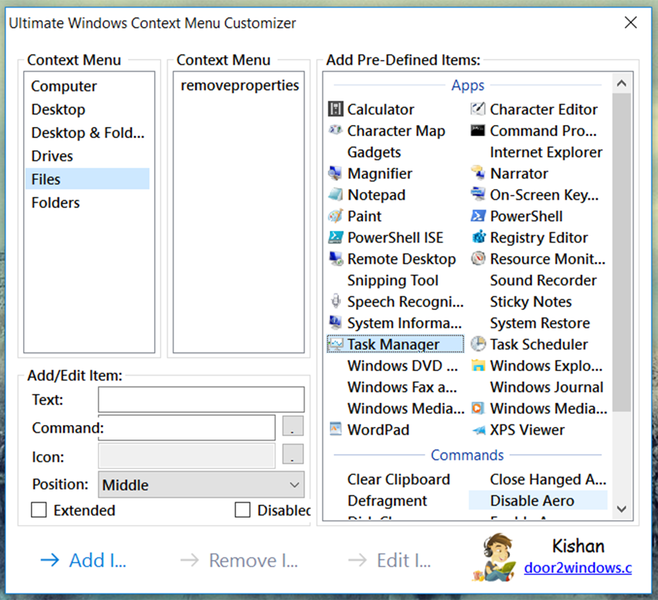This screenshot has height=600, width=658.
Task: Click the On-Screen Keyboard icon
Action: (x=478, y=194)
